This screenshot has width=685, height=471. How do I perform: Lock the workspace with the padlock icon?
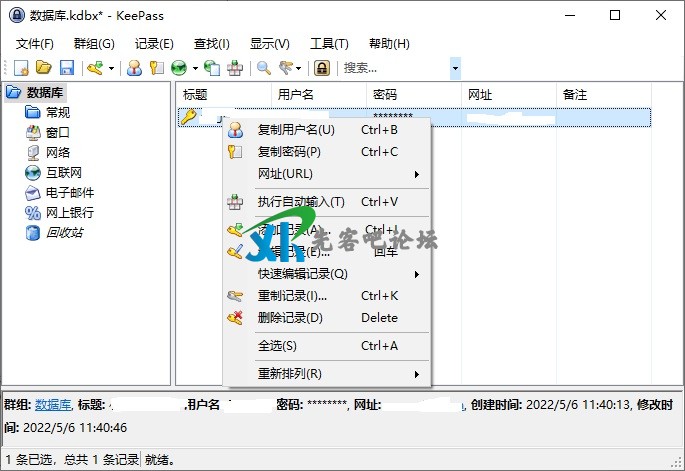coord(322,68)
